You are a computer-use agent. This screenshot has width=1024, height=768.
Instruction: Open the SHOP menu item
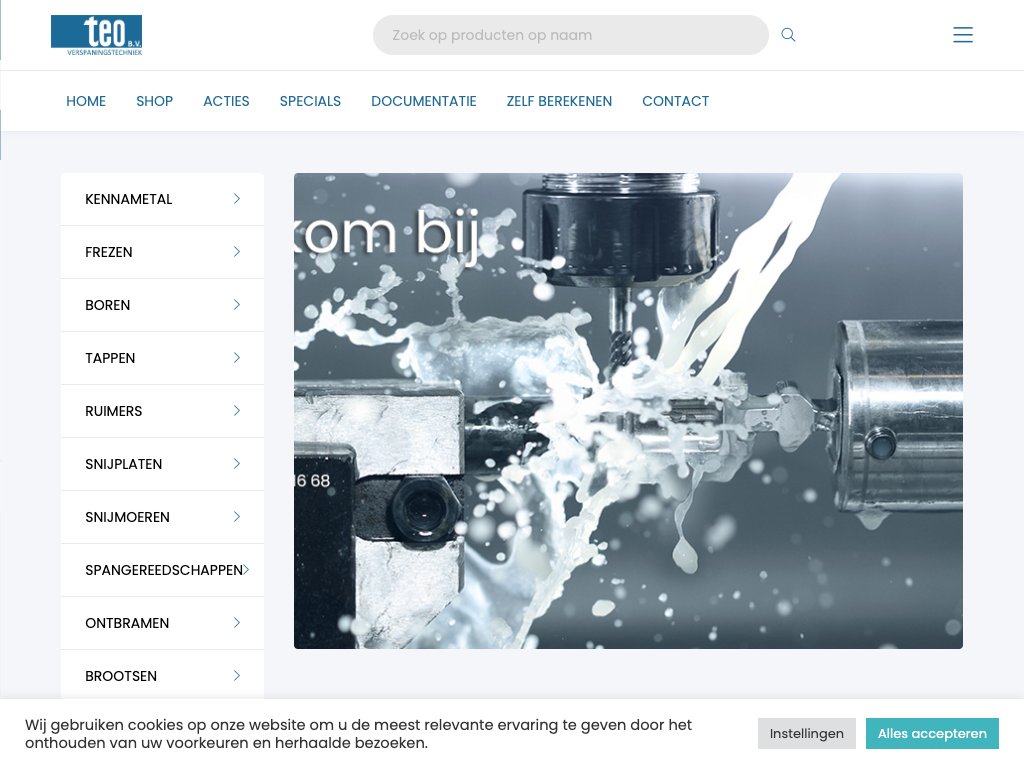coord(154,101)
